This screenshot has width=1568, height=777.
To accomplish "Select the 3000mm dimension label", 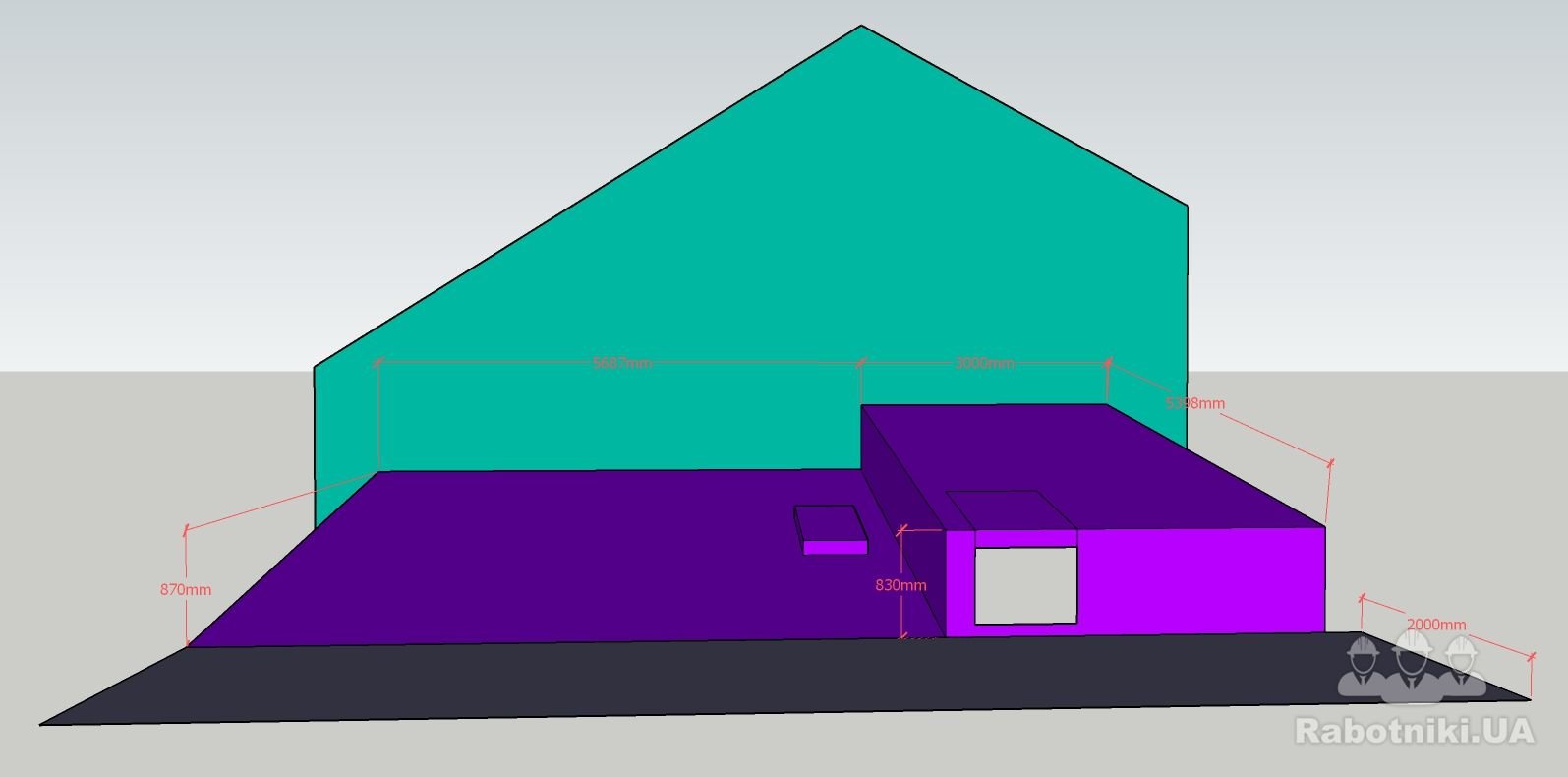I will click(984, 363).
